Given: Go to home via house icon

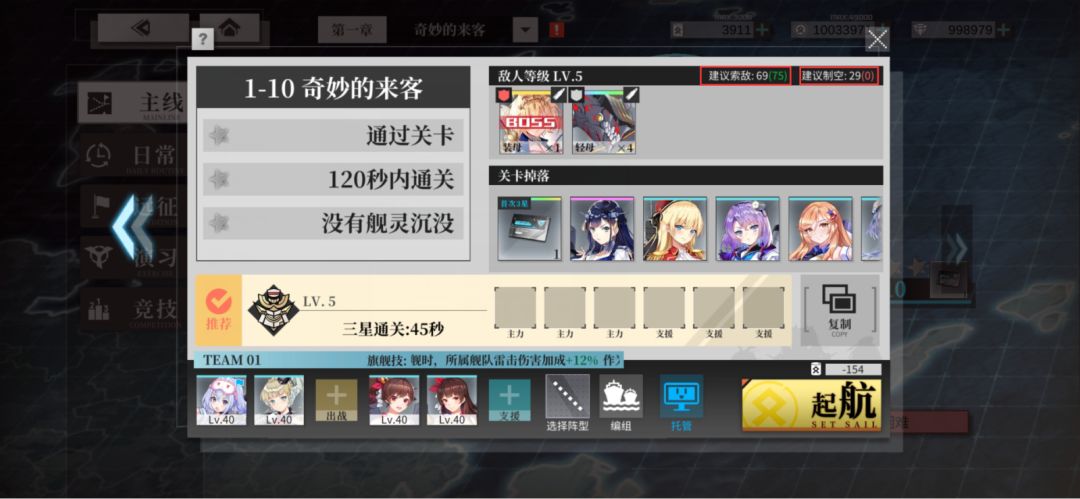Looking at the screenshot, I should tap(229, 28).
